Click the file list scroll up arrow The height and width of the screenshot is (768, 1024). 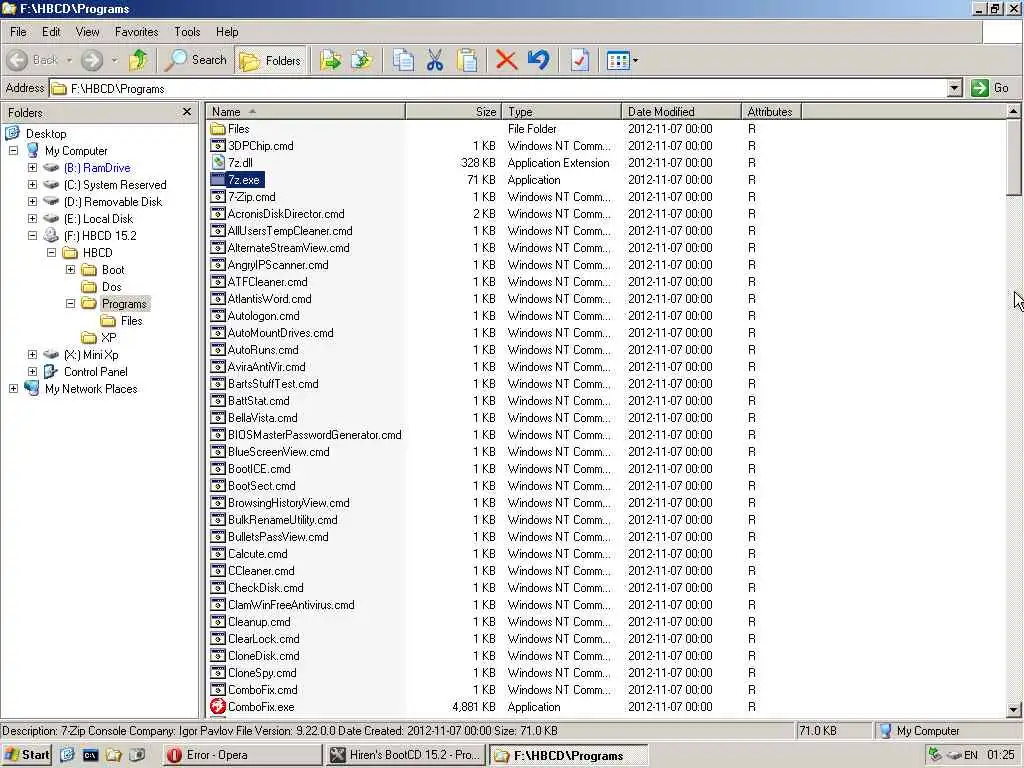tap(1013, 112)
